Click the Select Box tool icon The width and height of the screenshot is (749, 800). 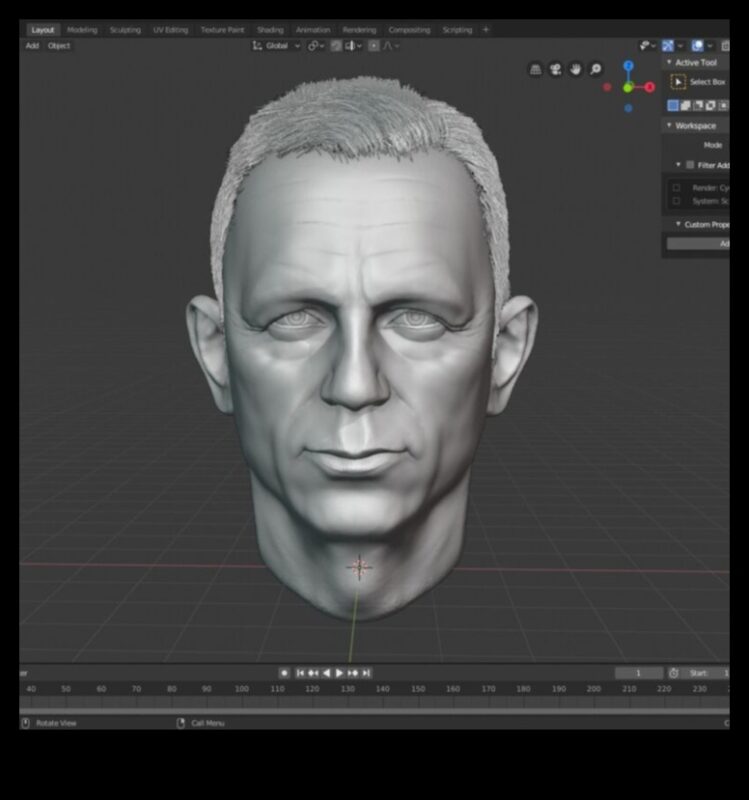(x=678, y=82)
